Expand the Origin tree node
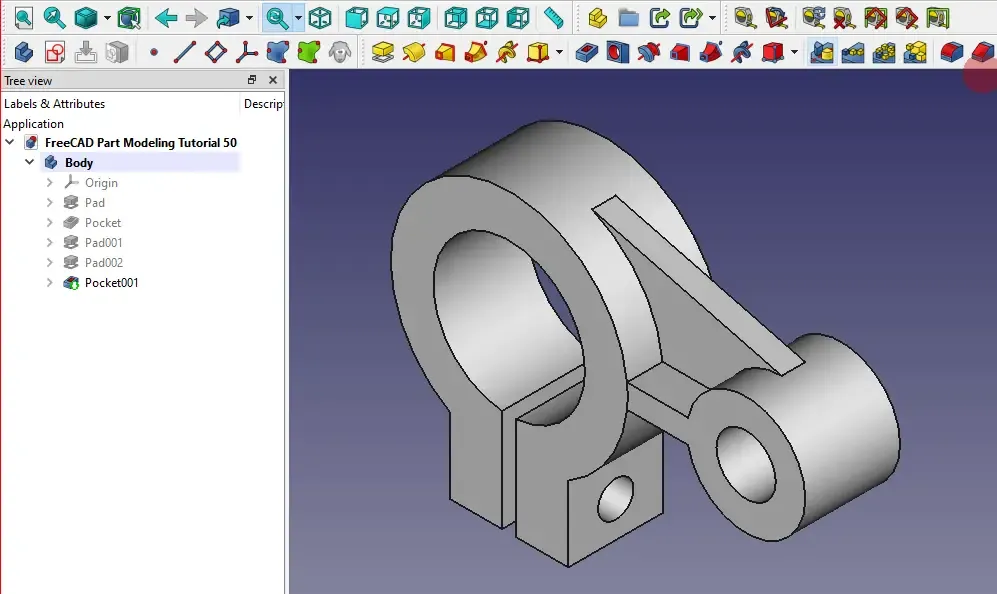This screenshot has height=594, width=997. coord(50,183)
